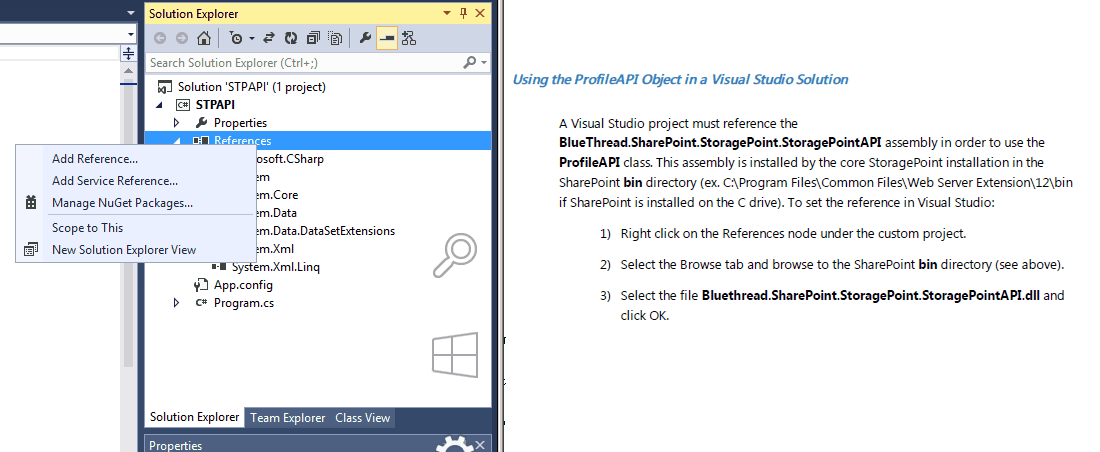
Task: Click step 1 'Right click on the References node'
Action: tap(794, 234)
